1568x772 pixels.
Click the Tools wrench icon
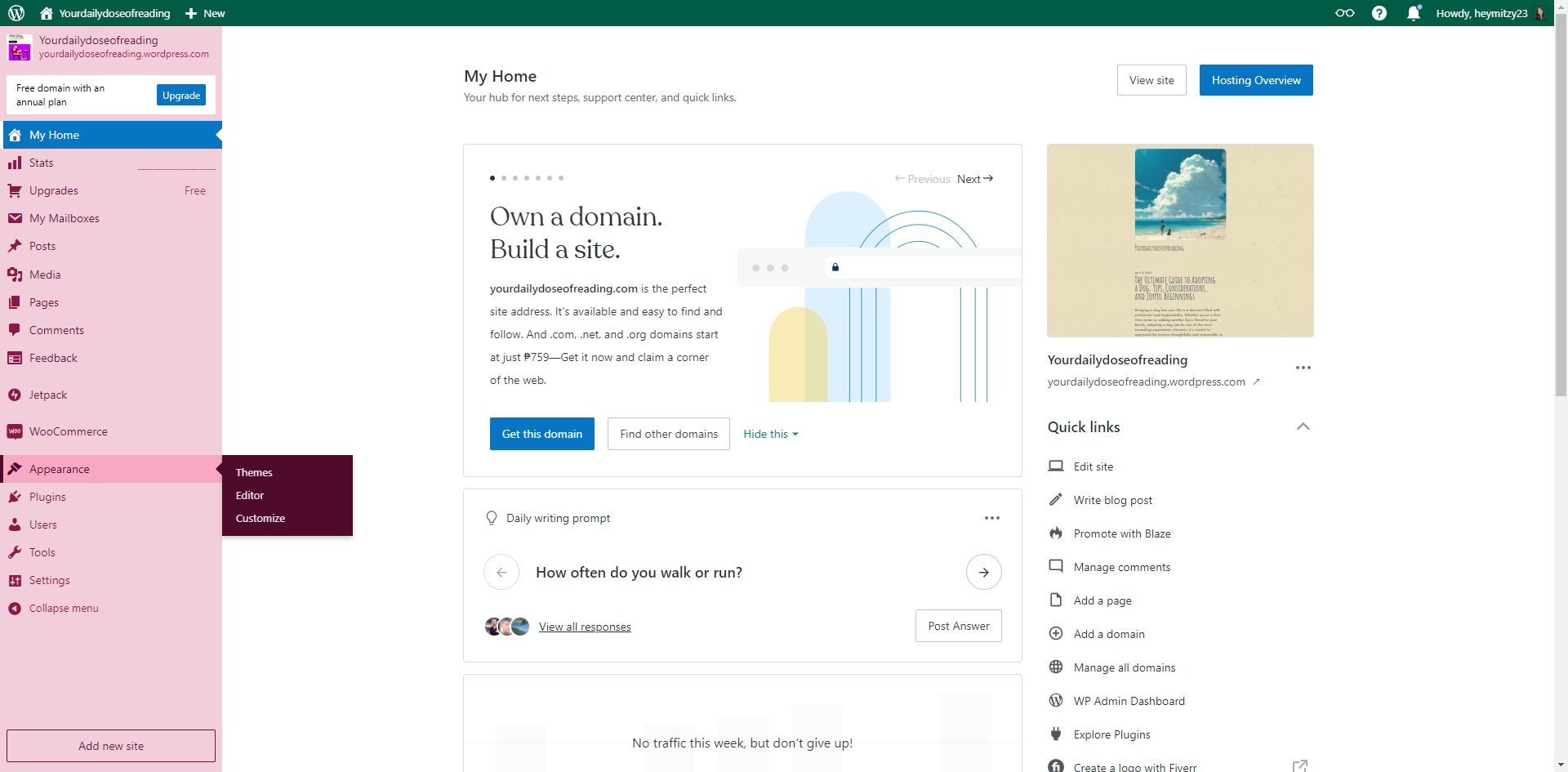click(x=15, y=552)
